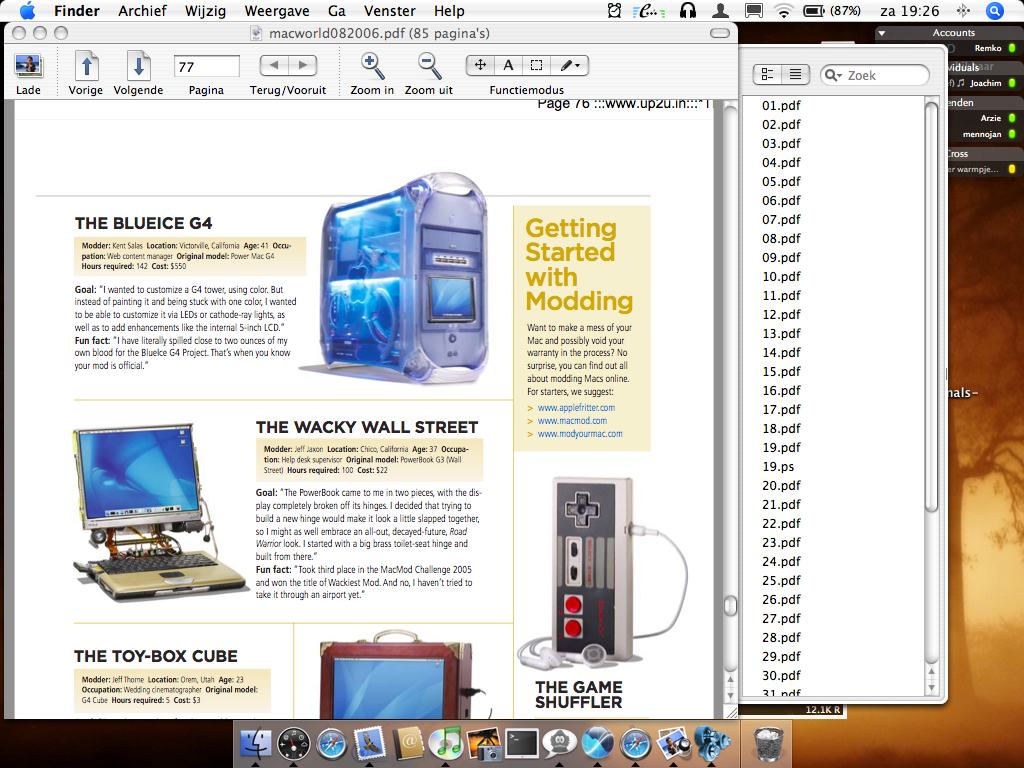Select contact Arzie in contact list
1024x768 pixels.
991,119
